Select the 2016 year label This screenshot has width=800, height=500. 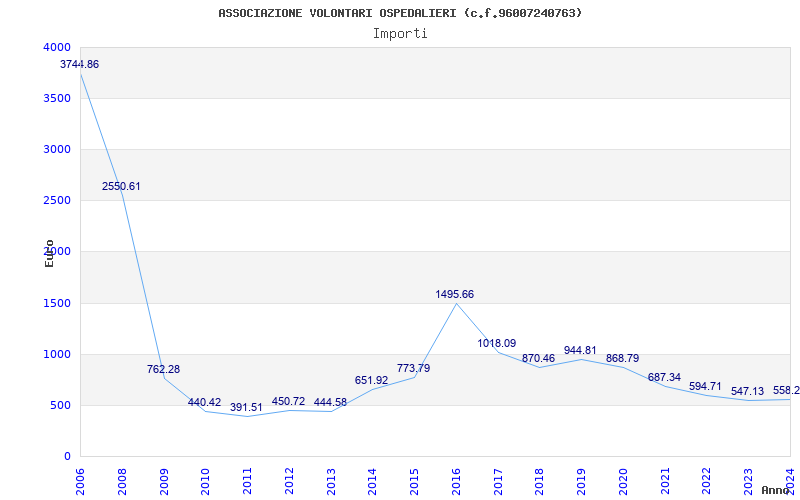point(456,481)
